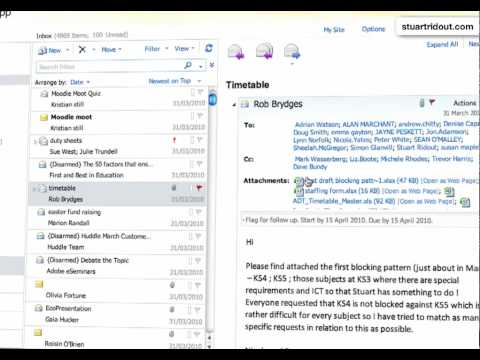The height and width of the screenshot is (360, 480).
Task: Click the red flag on Rob Brydges header
Action: (x=432, y=103)
